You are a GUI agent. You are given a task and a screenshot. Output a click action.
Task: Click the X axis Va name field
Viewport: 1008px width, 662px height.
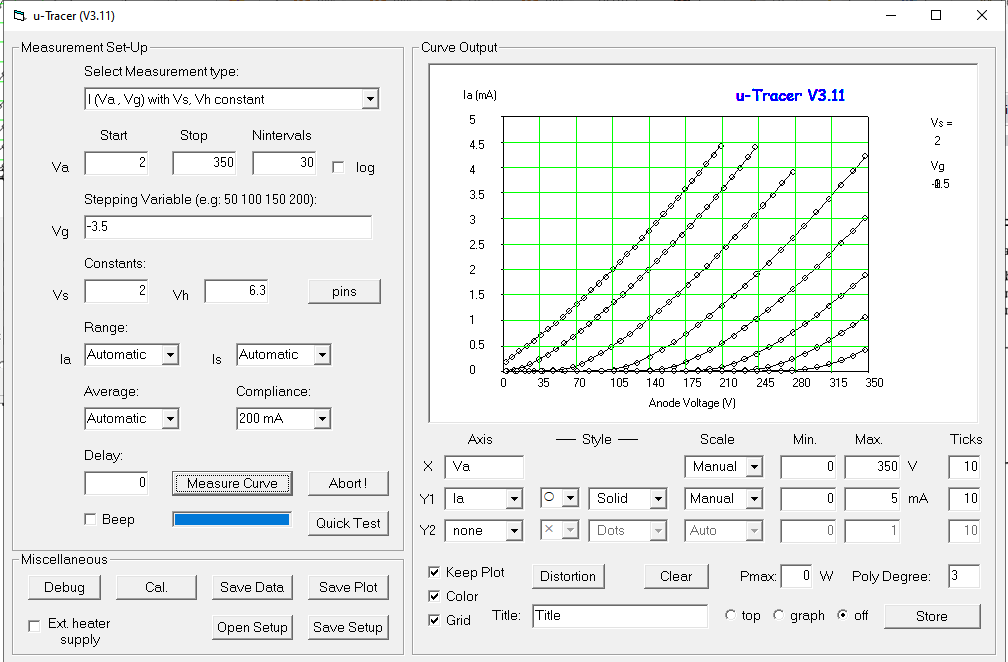483,467
